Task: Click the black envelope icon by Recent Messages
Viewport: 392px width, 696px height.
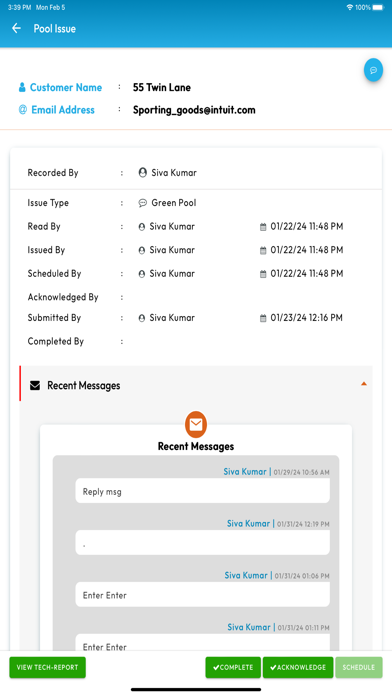Action: 35,385
